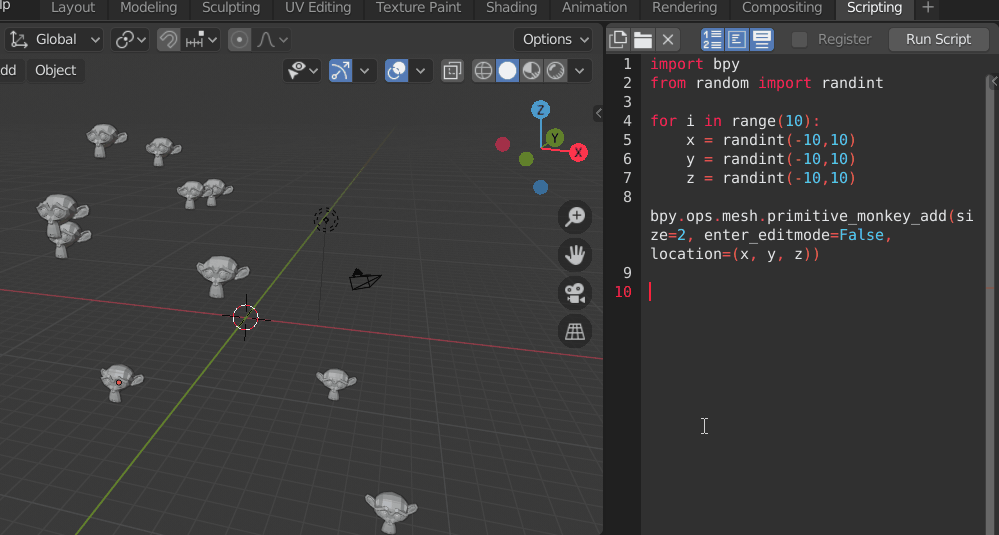Click negative Z axis blue dot on gizmo

point(540,187)
